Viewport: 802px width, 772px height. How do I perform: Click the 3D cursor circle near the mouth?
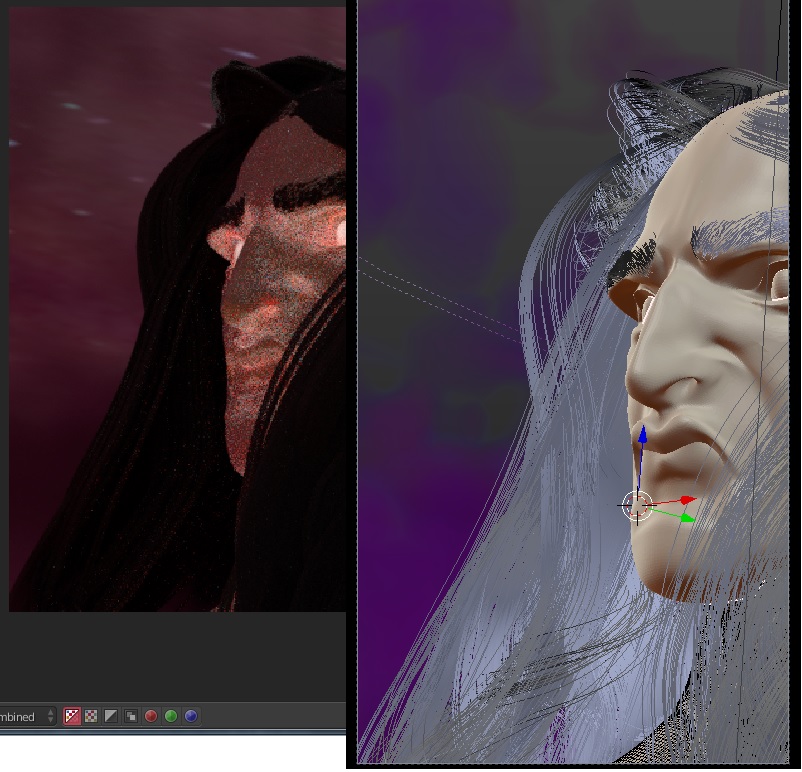point(637,505)
